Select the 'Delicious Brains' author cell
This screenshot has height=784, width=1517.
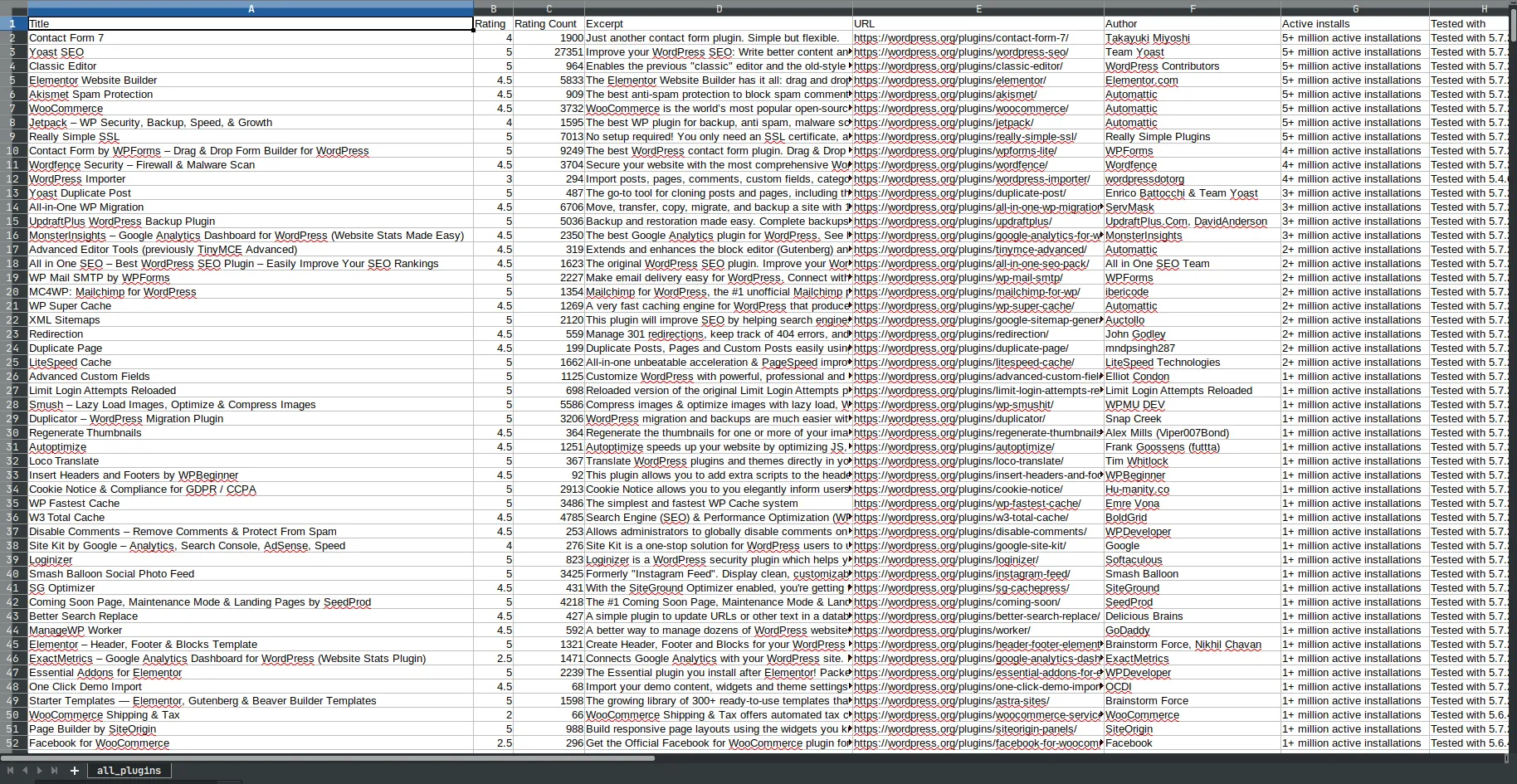tap(1193, 616)
